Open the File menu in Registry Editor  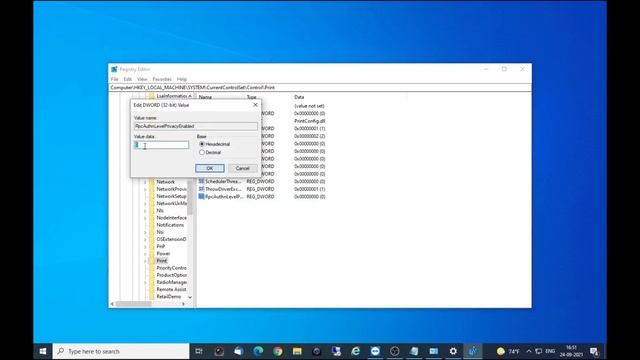(115, 79)
